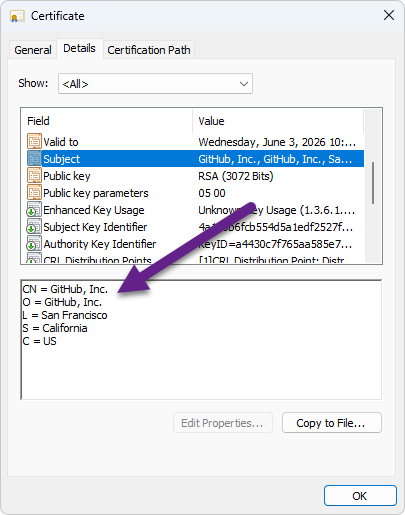This screenshot has height=515, width=405.
Task: Click the Valid to field icon
Action: coord(34,141)
